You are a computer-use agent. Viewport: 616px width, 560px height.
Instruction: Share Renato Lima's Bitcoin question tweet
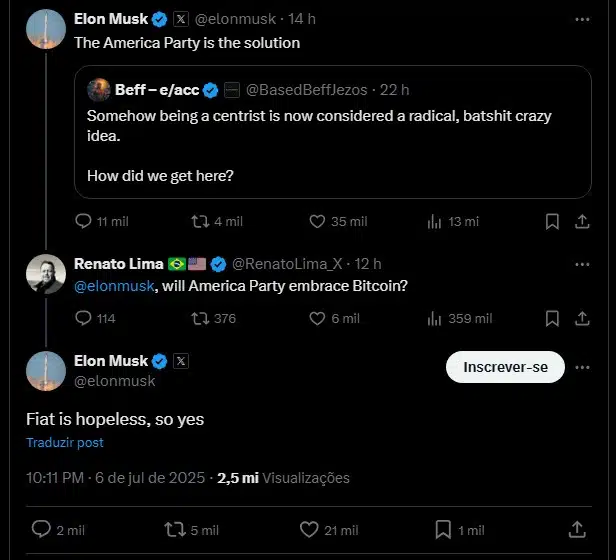tap(582, 319)
